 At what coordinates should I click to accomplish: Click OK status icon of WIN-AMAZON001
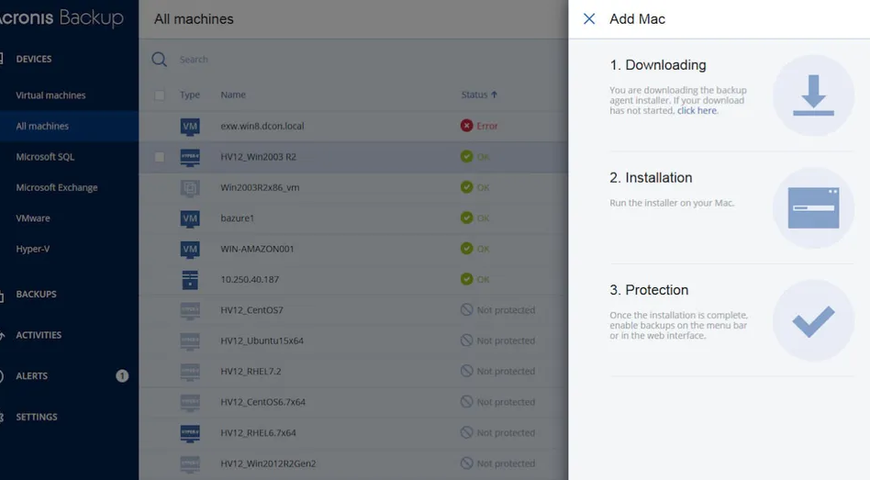coord(467,248)
